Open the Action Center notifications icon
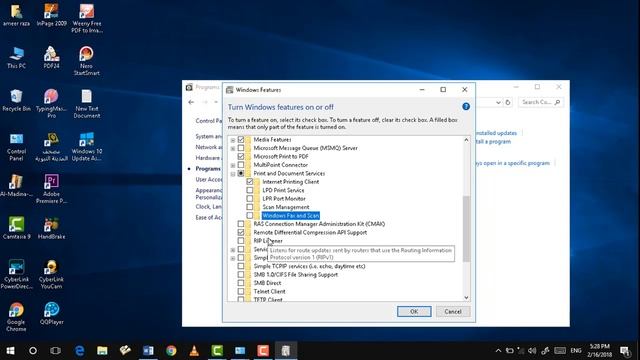The height and width of the screenshot is (360, 640). (625, 351)
